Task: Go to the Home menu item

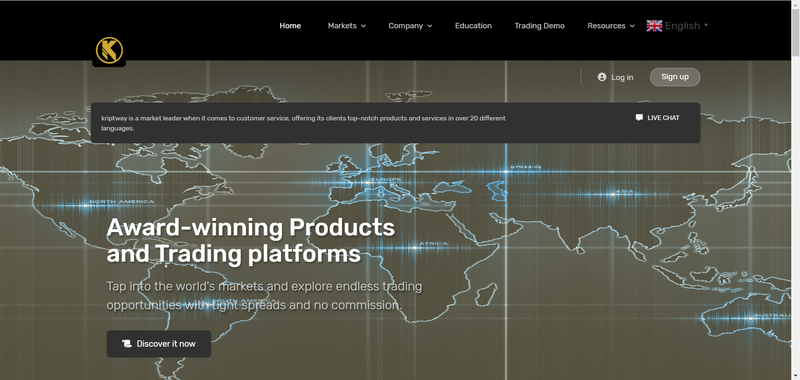Action: tap(290, 26)
